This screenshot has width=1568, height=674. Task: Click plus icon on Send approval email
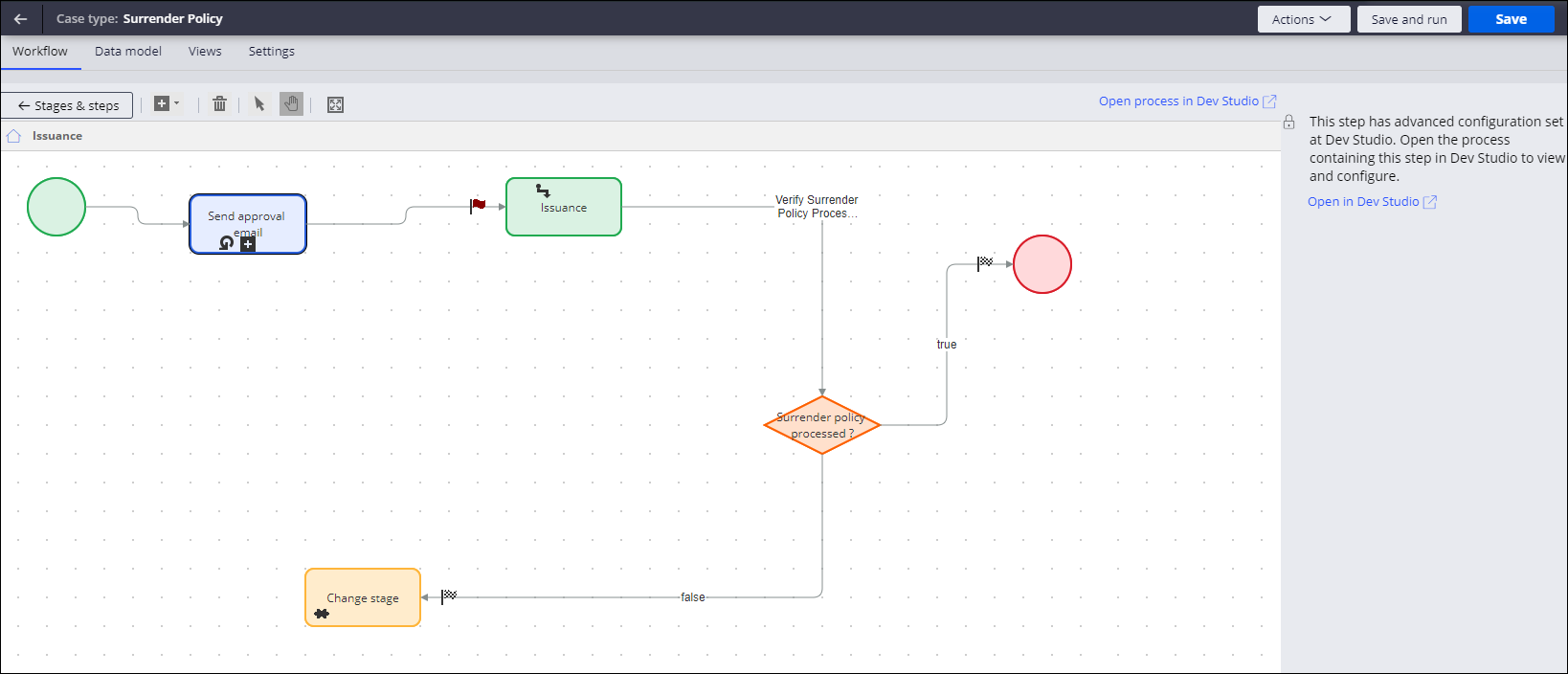tap(248, 244)
